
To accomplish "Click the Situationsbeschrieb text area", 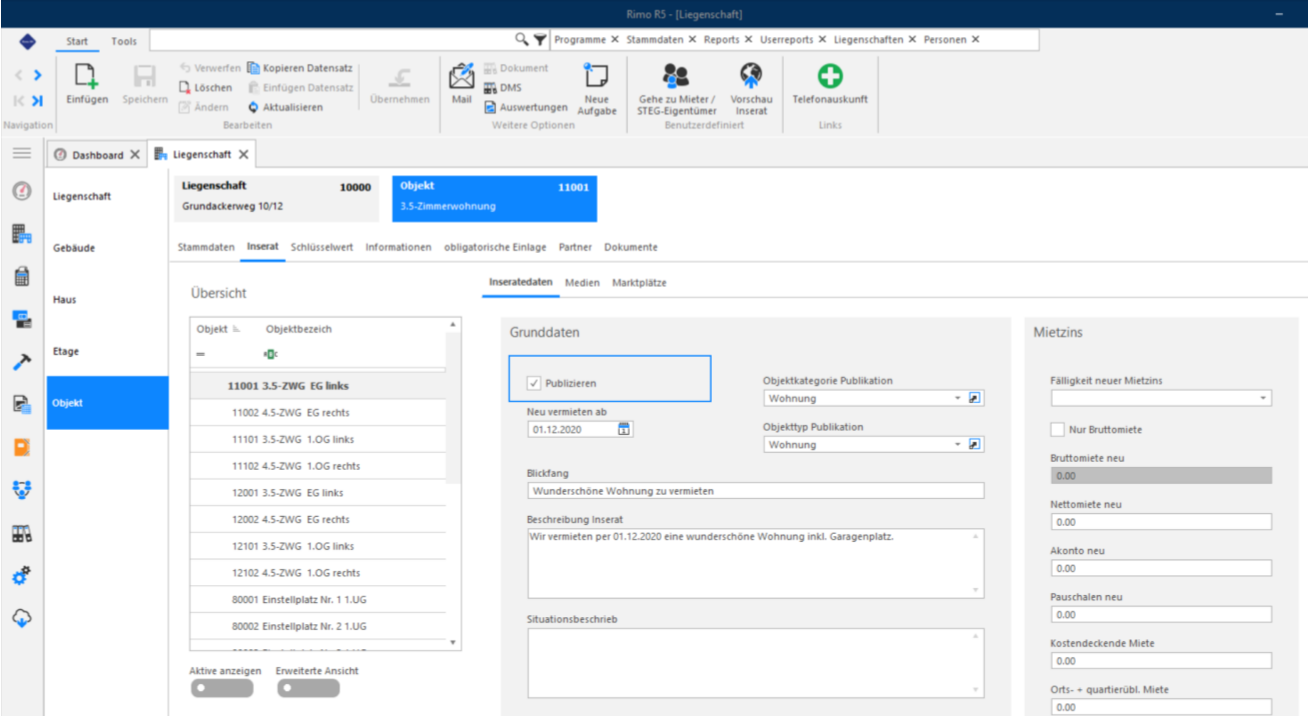I will 755,663.
